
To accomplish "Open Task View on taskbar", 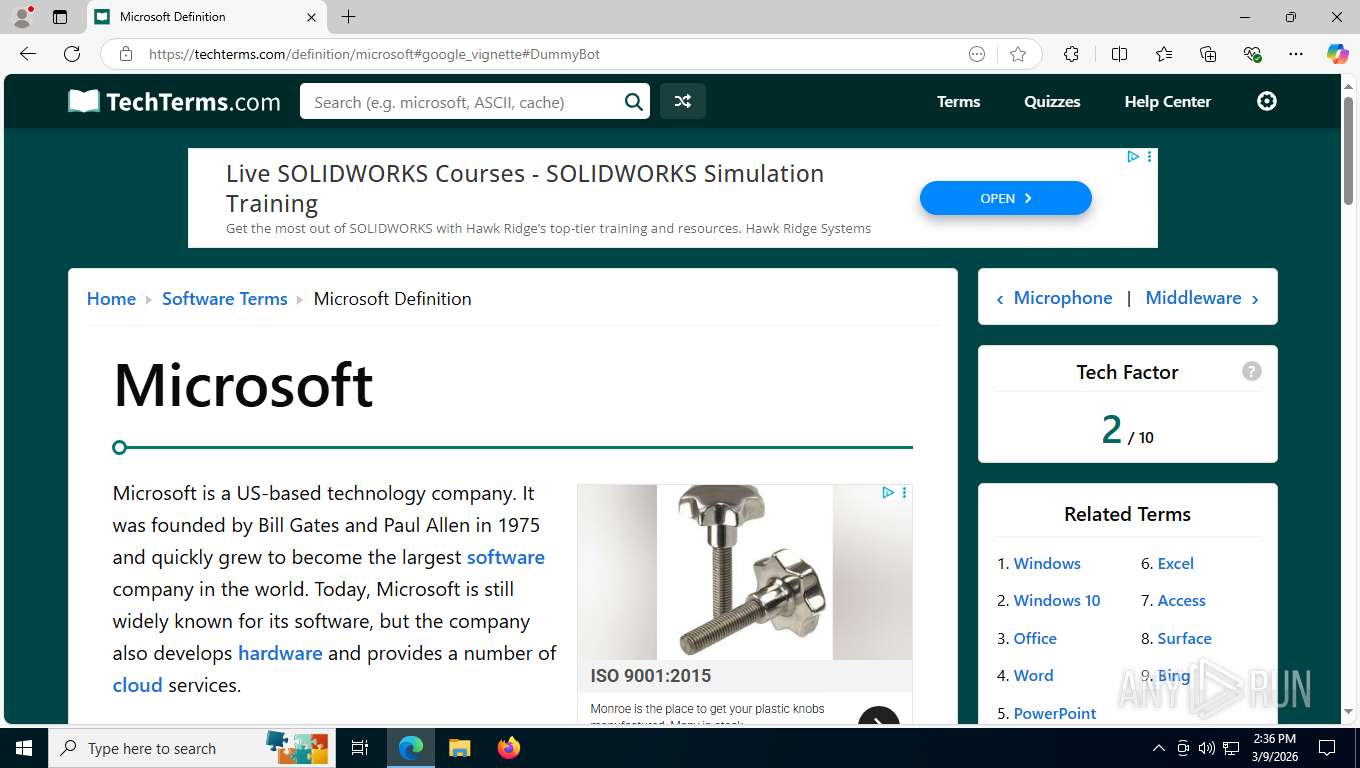I will coord(360,748).
